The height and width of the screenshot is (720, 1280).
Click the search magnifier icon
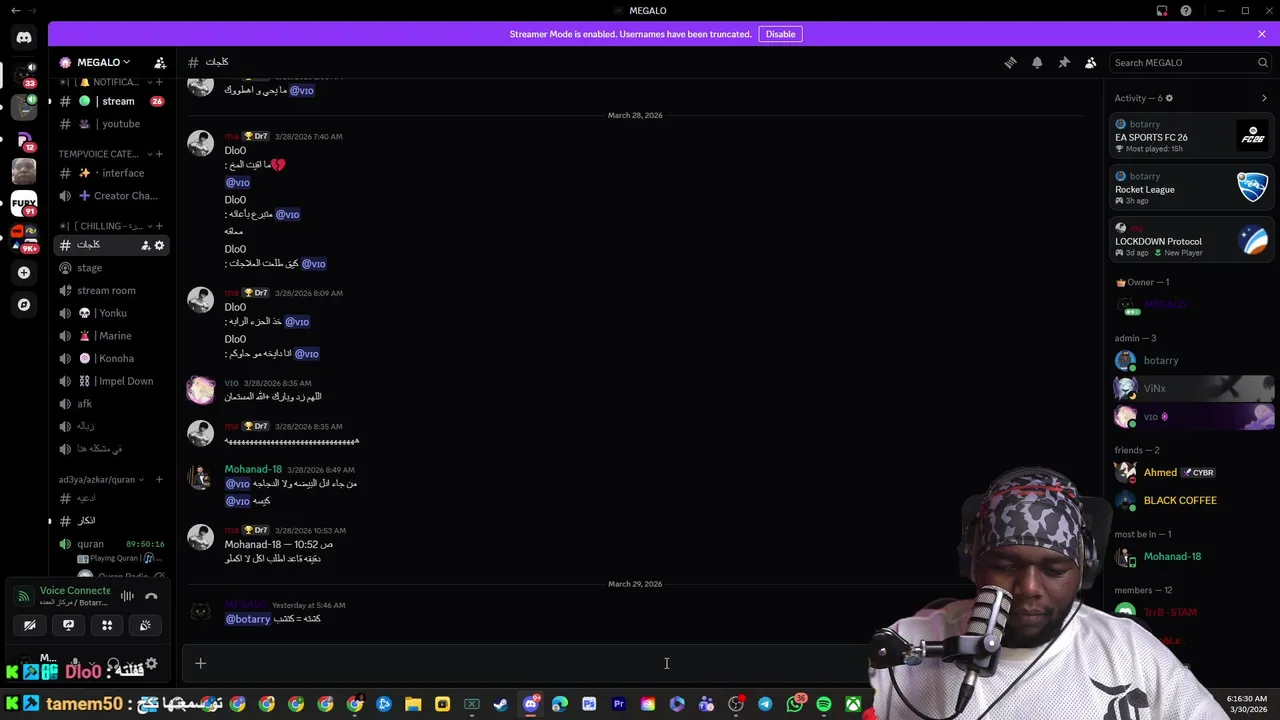(x=1263, y=62)
